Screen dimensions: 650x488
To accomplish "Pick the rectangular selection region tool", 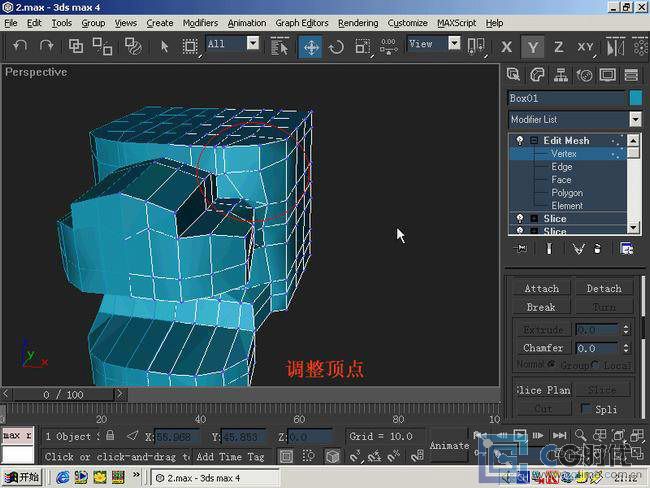I will coord(190,46).
